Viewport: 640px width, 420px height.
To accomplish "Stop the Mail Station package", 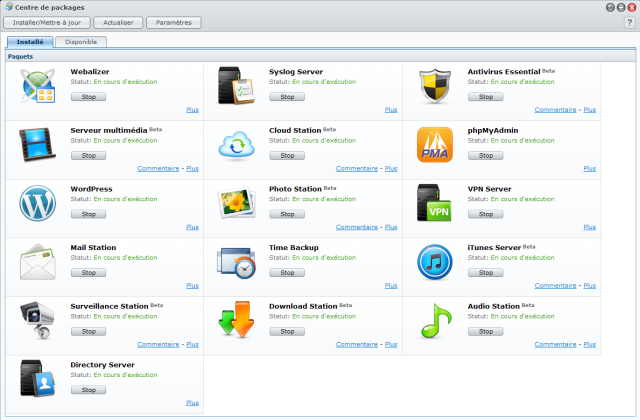I will 88,272.
